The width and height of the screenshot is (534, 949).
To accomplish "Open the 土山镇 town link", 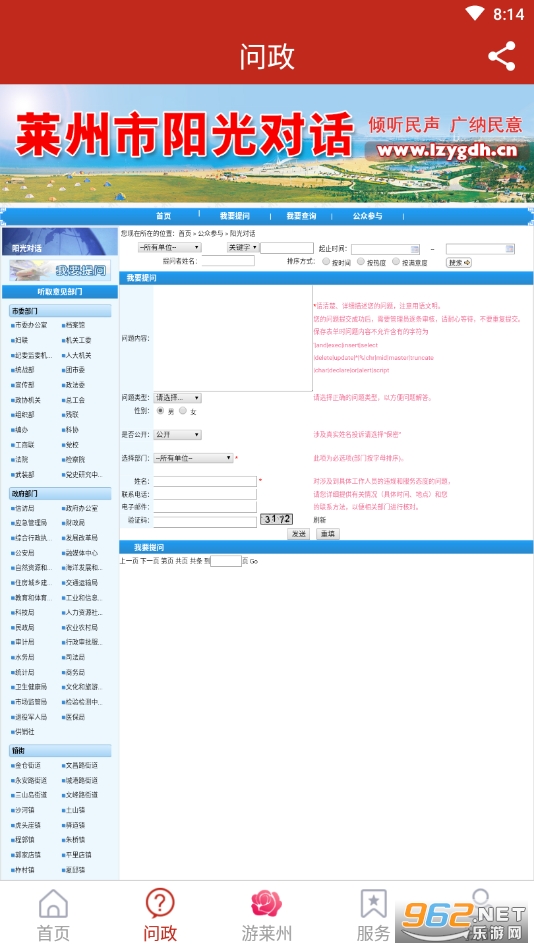I will [75, 810].
